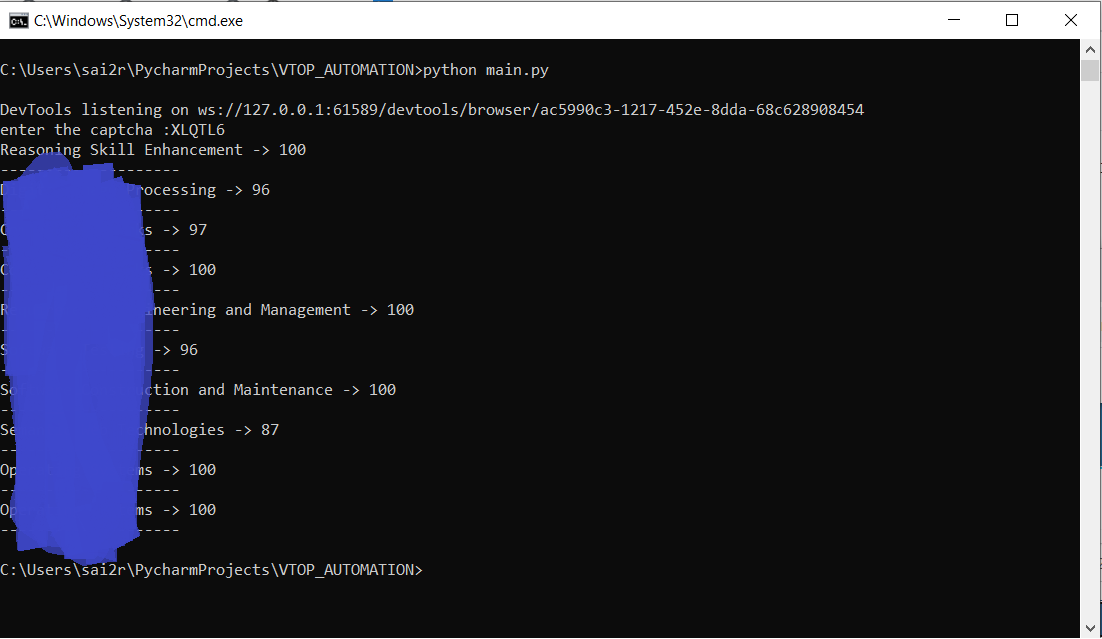Viewport: 1102px width, 639px height.
Task: Click the final VTOP_AUTOMATION prompt path
Action: coord(210,569)
